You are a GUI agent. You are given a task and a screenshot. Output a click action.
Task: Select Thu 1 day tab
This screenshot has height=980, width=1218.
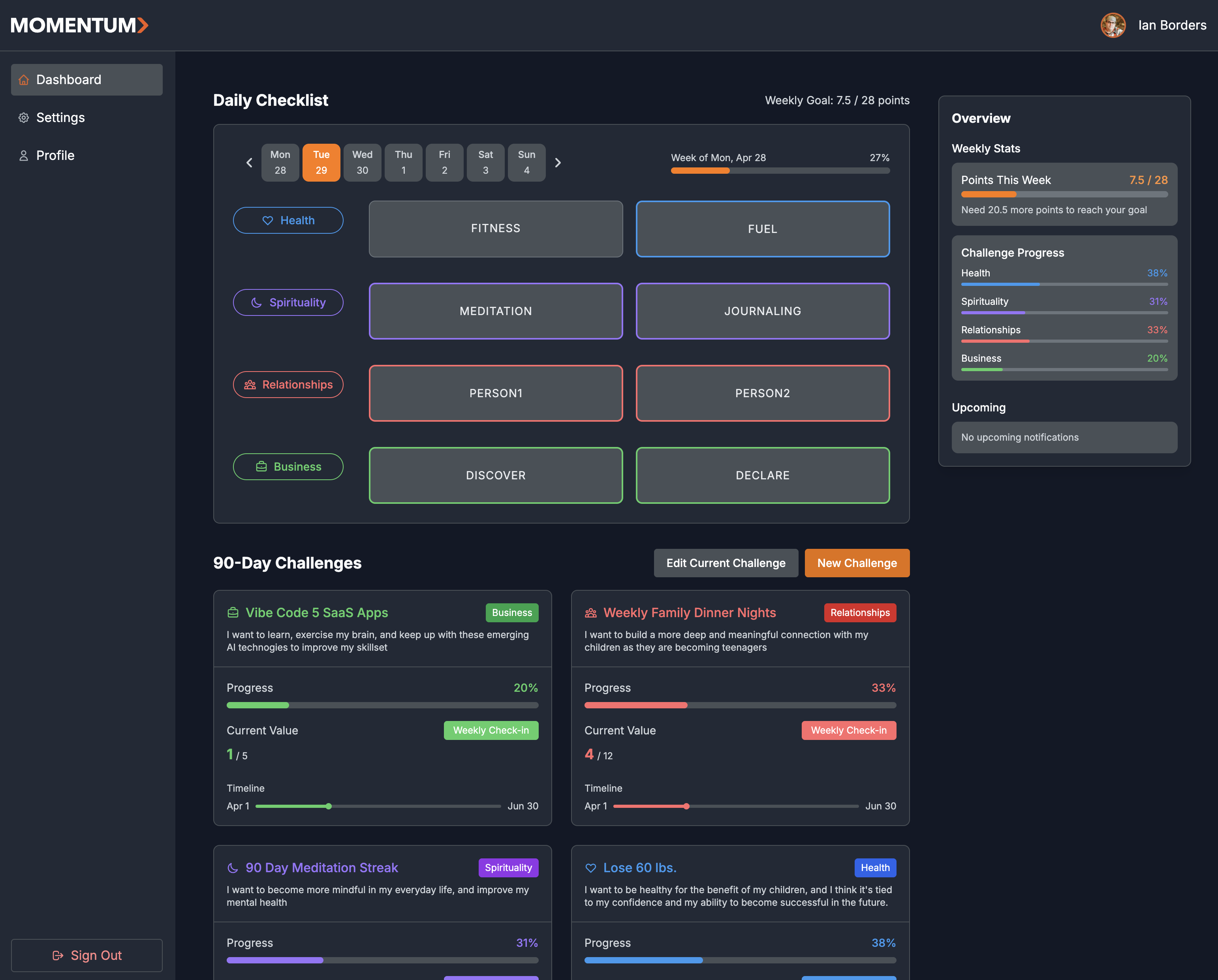403,163
